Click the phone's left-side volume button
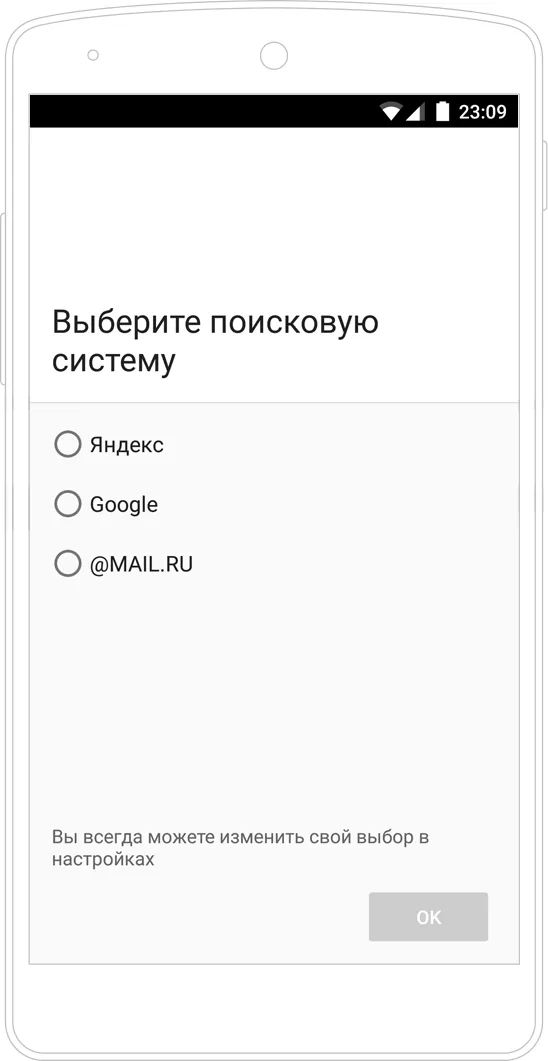The width and height of the screenshot is (548, 1061). point(3,298)
